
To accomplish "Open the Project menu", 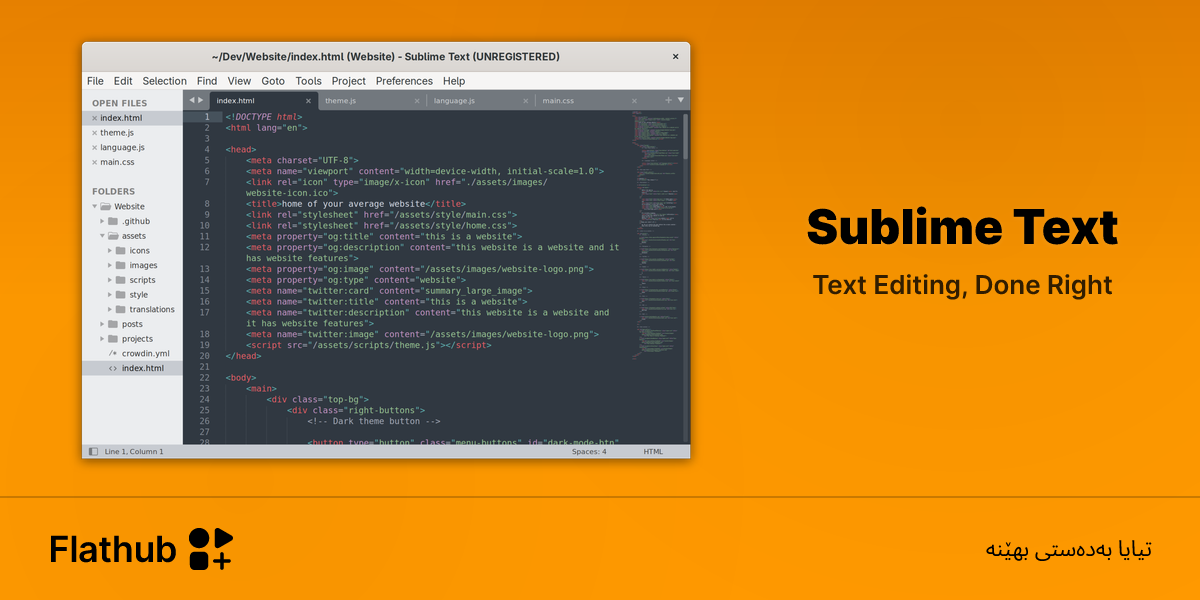I will 349,81.
